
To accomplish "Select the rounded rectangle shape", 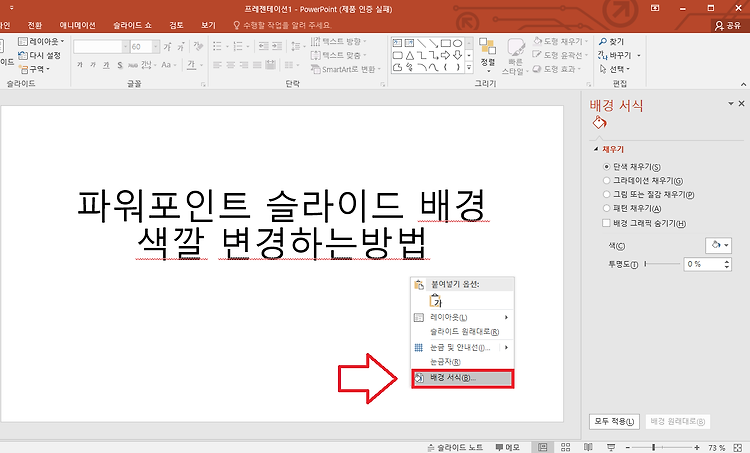I will pos(397,55).
